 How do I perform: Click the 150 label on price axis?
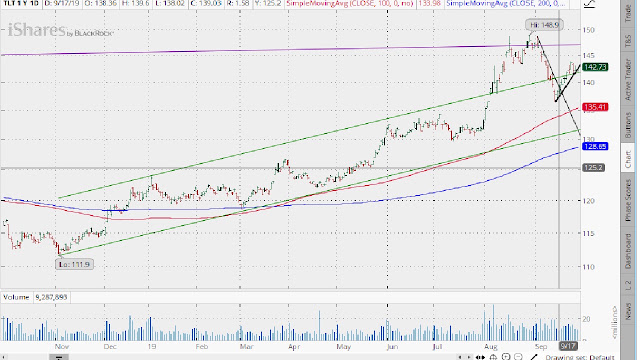click(x=589, y=30)
